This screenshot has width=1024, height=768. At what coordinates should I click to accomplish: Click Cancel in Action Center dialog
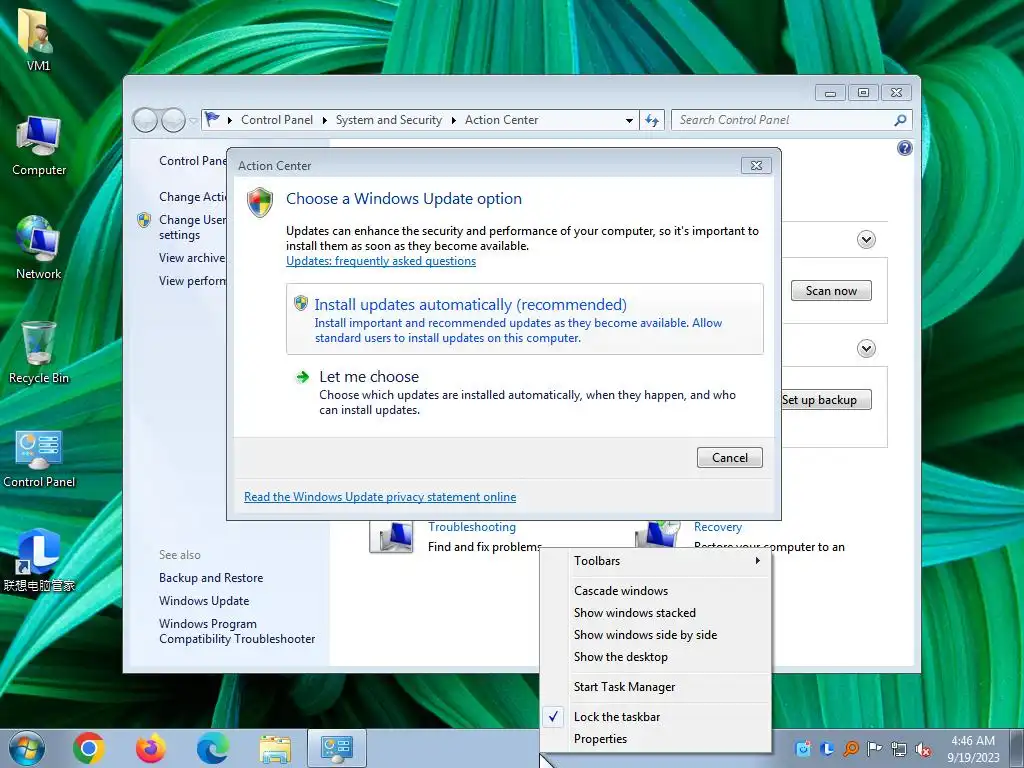(729, 458)
